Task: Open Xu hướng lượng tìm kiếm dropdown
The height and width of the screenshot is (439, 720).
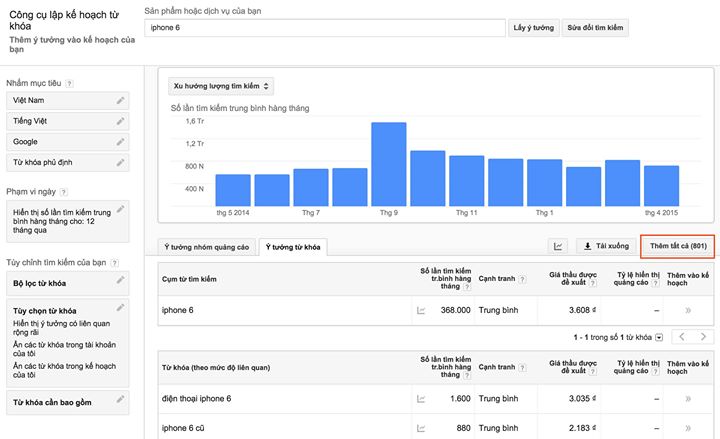Action: tap(221, 86)
